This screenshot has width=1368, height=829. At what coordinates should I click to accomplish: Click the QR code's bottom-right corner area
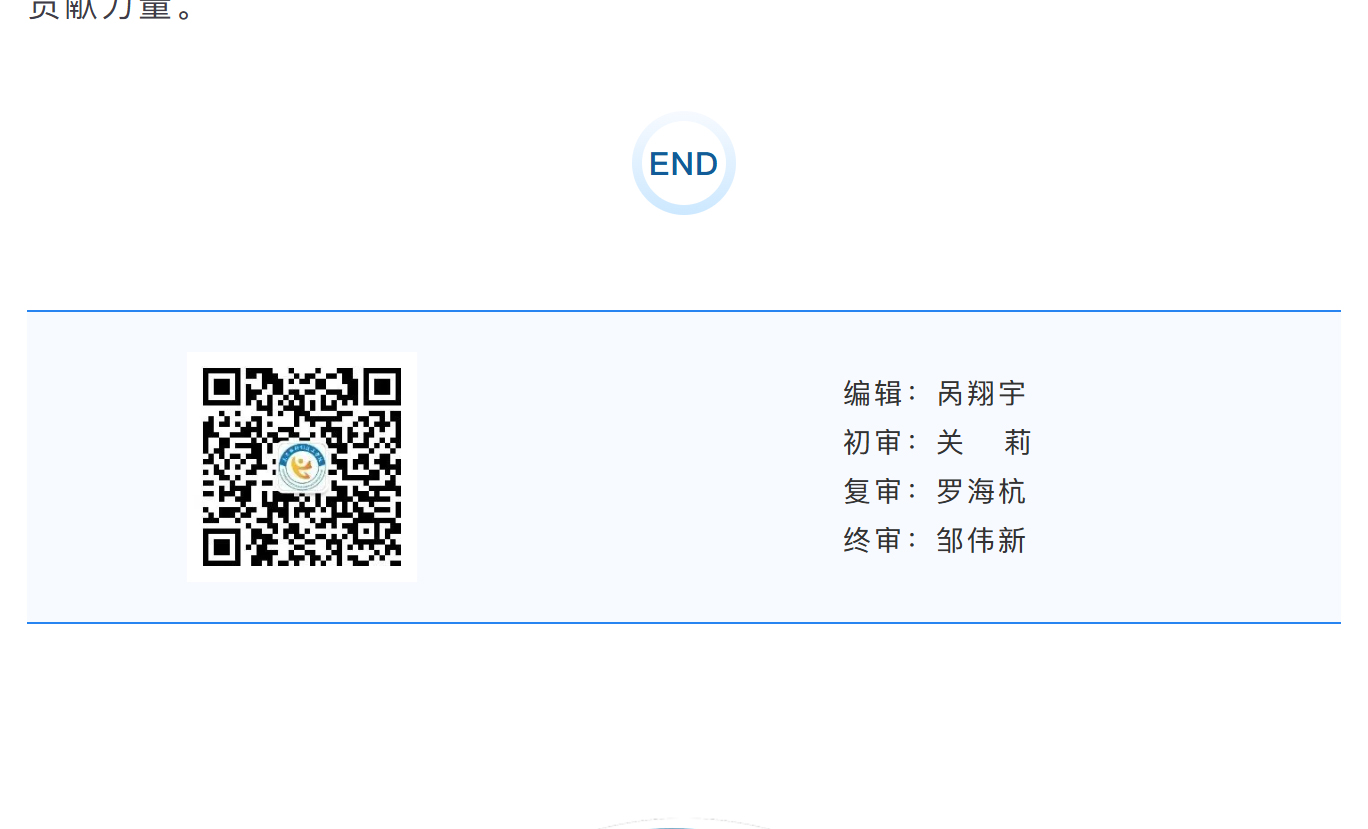click(382, 547)
